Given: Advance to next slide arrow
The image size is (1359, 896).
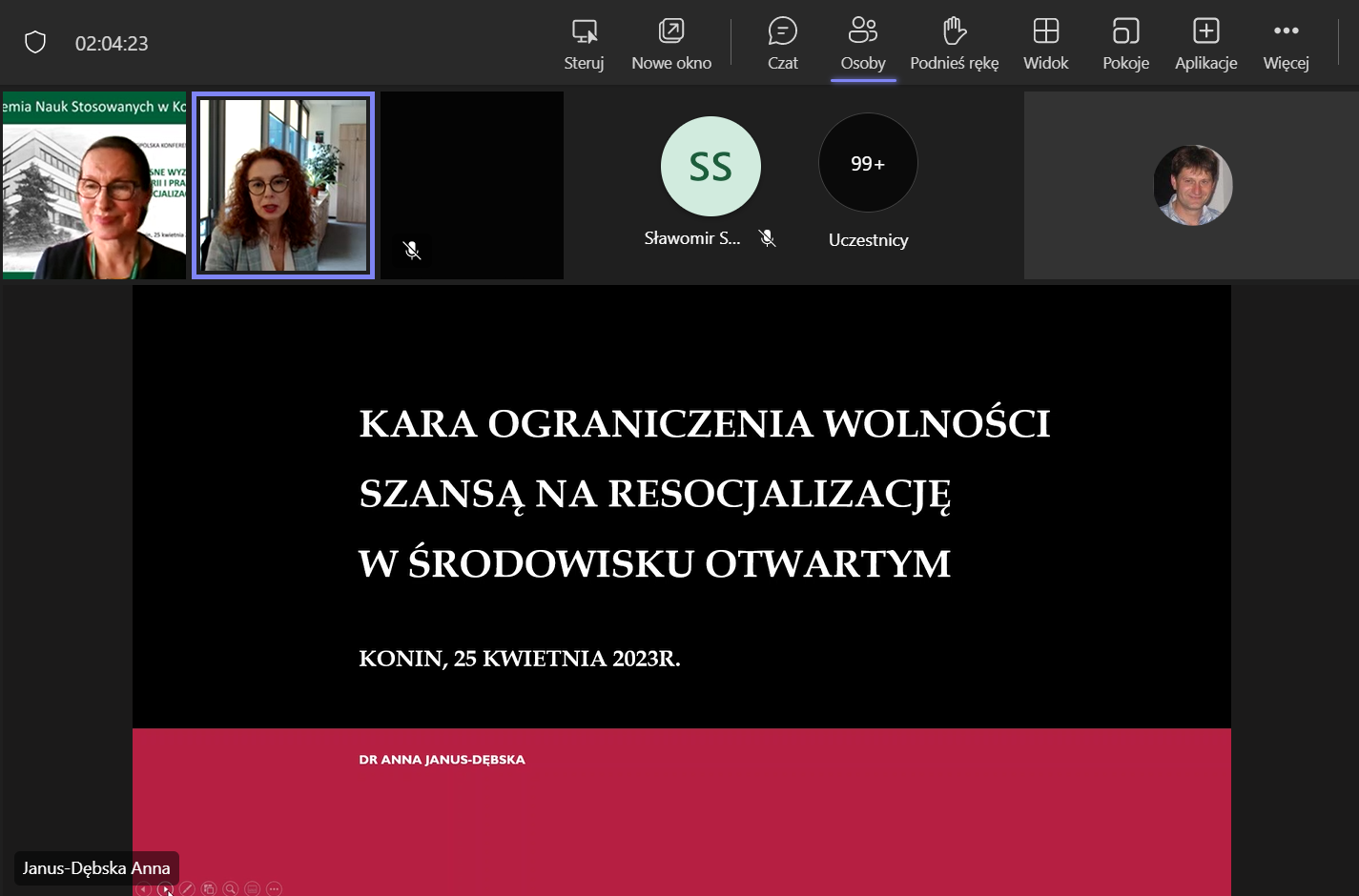Looking at the screenshot, I should [x=166, y=889].
